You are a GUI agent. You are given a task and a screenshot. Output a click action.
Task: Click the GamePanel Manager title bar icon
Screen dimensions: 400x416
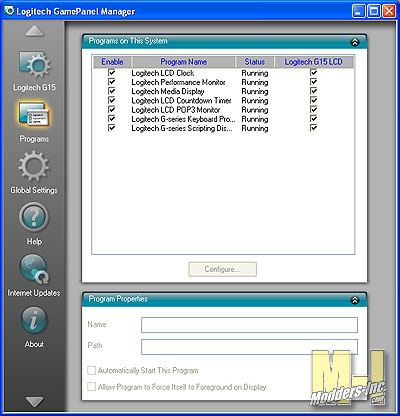pyautogui.click(x=9, y=10)
